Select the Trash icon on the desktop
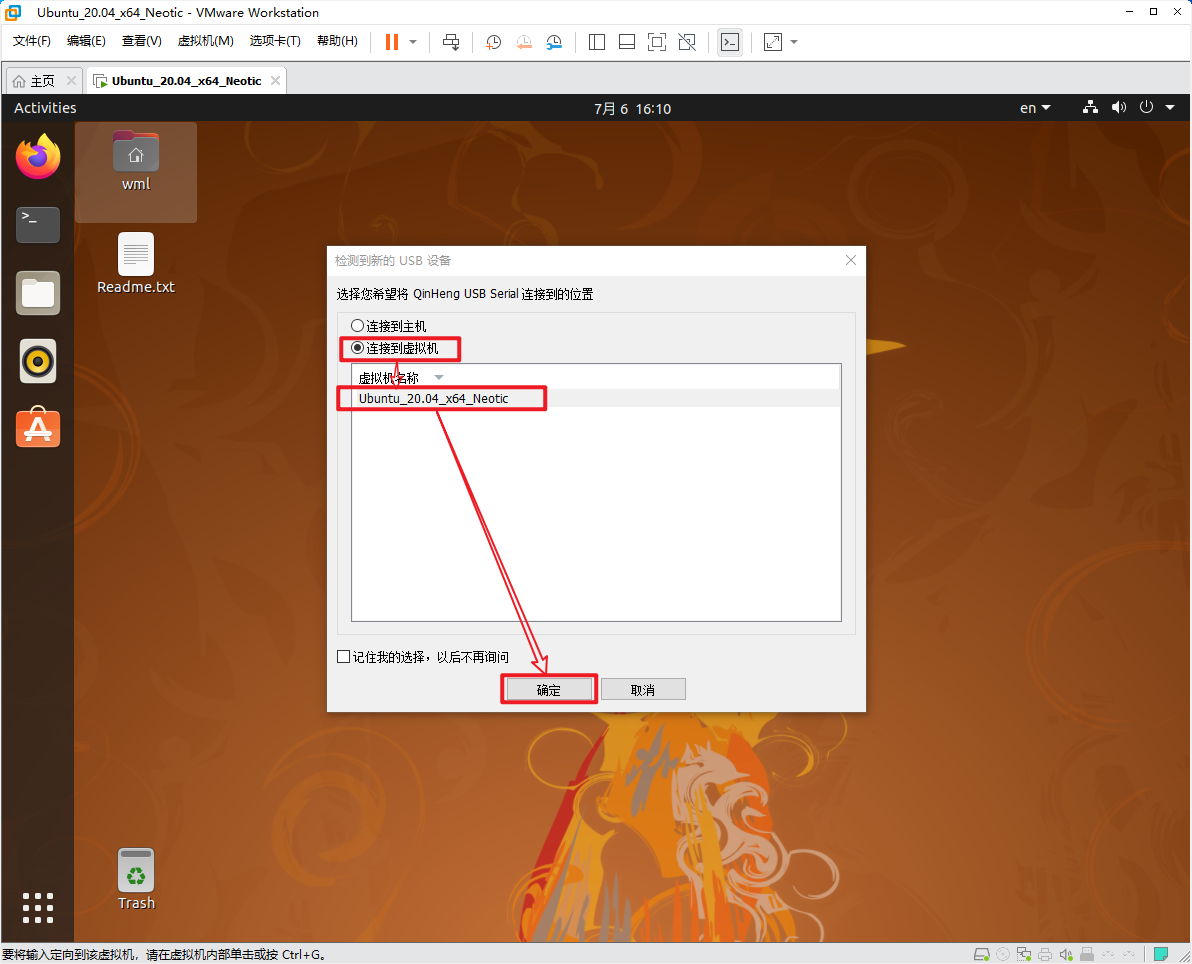 (136, 879)
